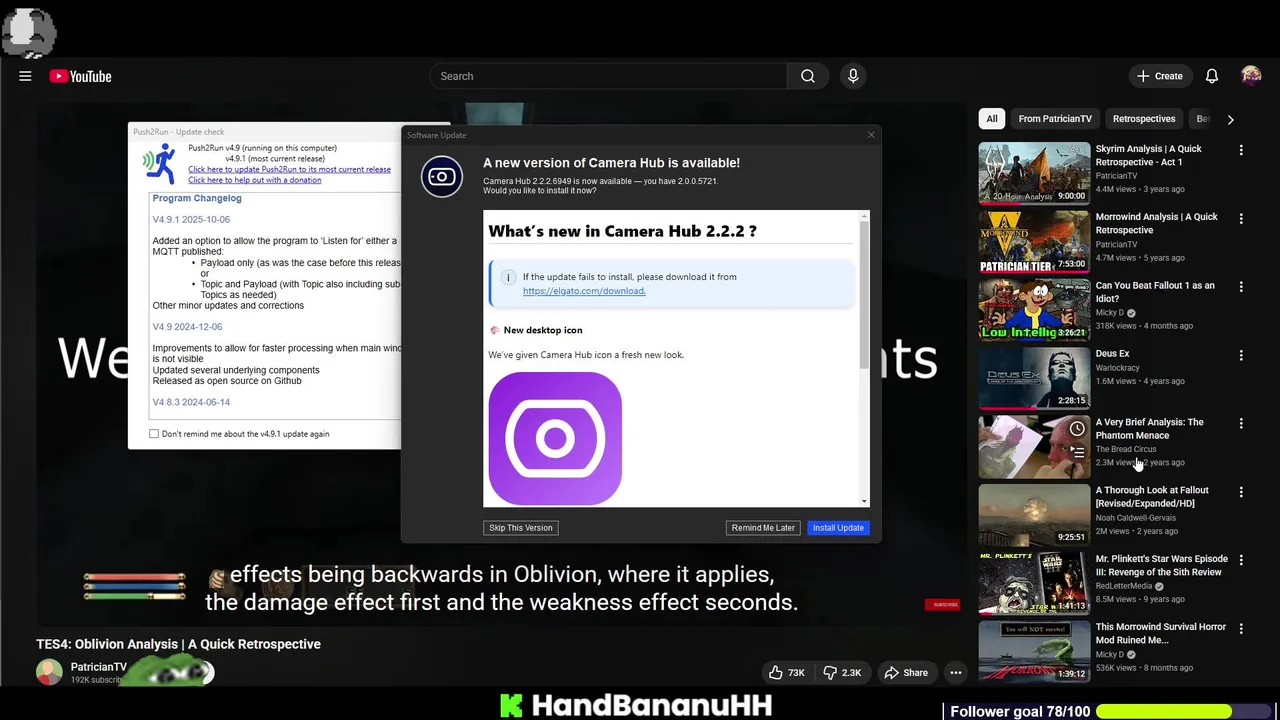Go to the YouTube home logo

click(x=80, y=76)
